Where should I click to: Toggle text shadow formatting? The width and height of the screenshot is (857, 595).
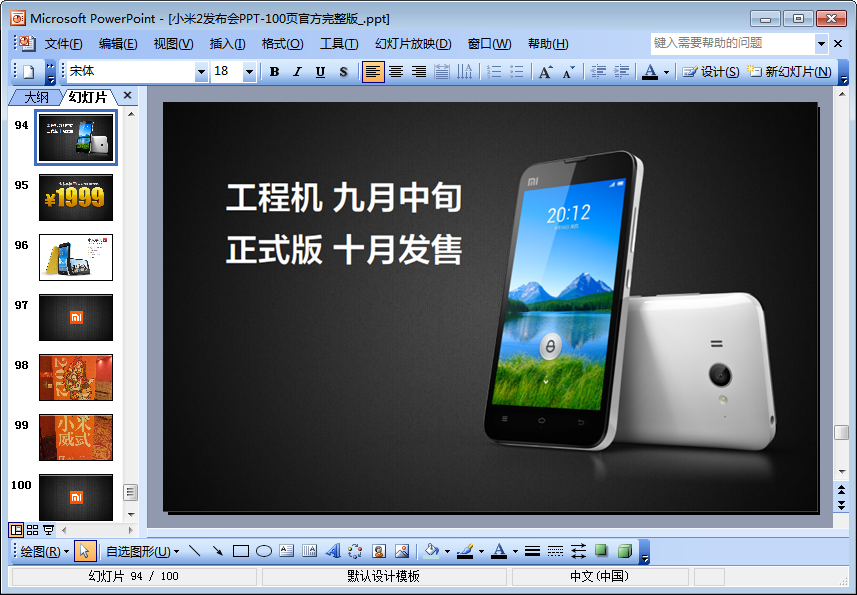click(343, 72)
